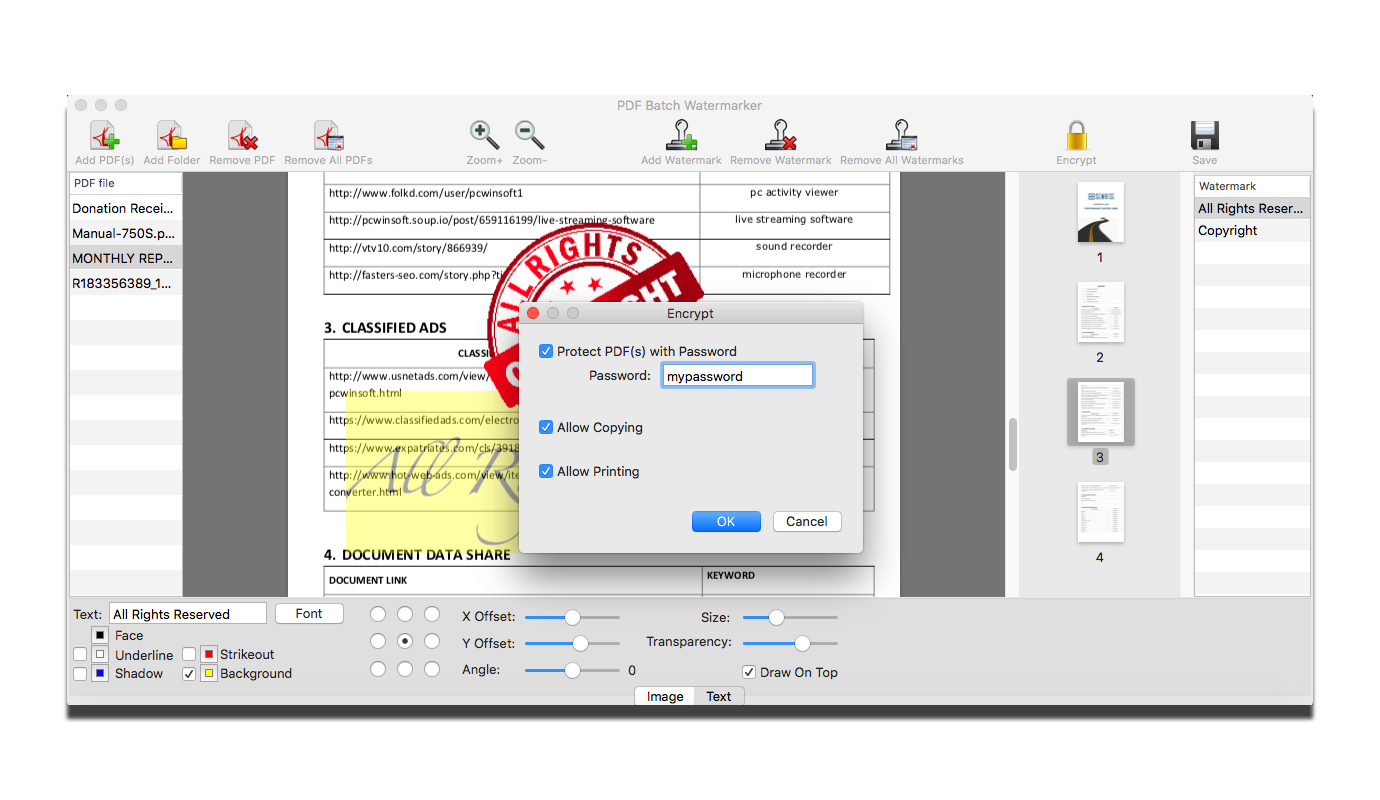Enable the Strikeout checkbox
This screenshot has height=800, width=1380.
pyautogui.click(x=189, y=654)
